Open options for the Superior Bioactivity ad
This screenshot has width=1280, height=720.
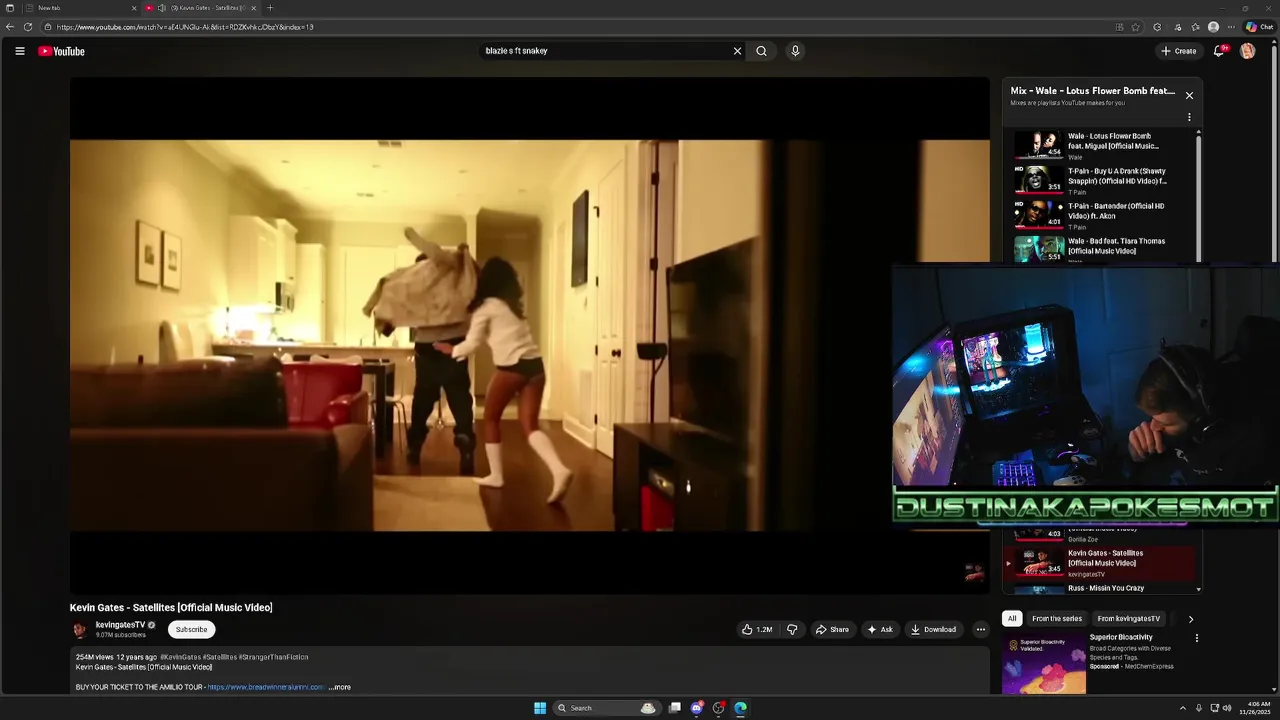(x=1196, y=638)
